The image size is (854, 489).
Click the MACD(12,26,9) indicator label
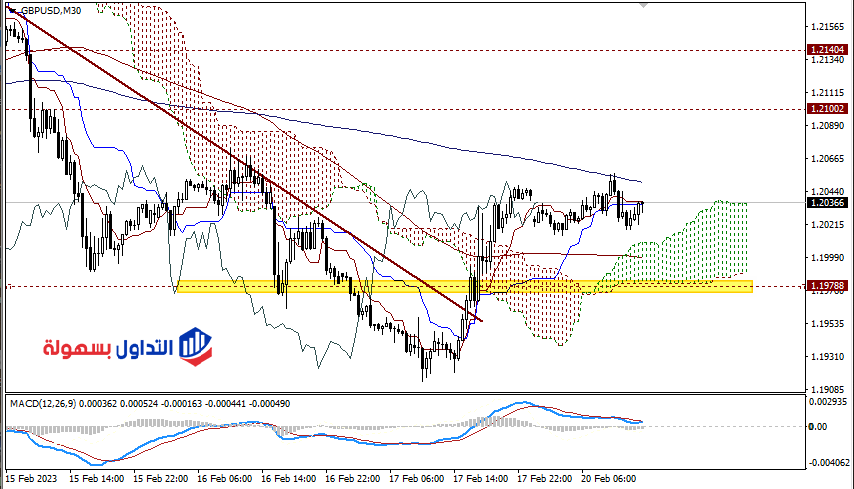(x=45, y=402)
